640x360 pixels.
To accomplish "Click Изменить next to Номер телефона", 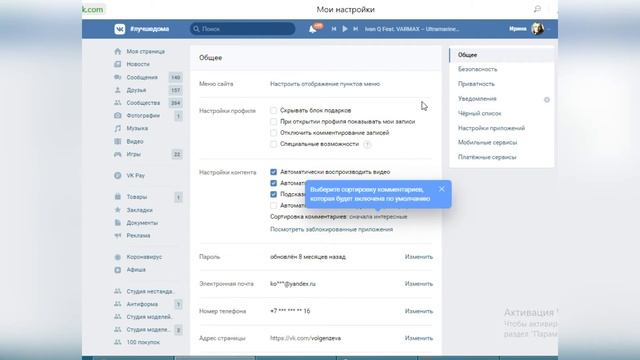I will tap(419, 311).
